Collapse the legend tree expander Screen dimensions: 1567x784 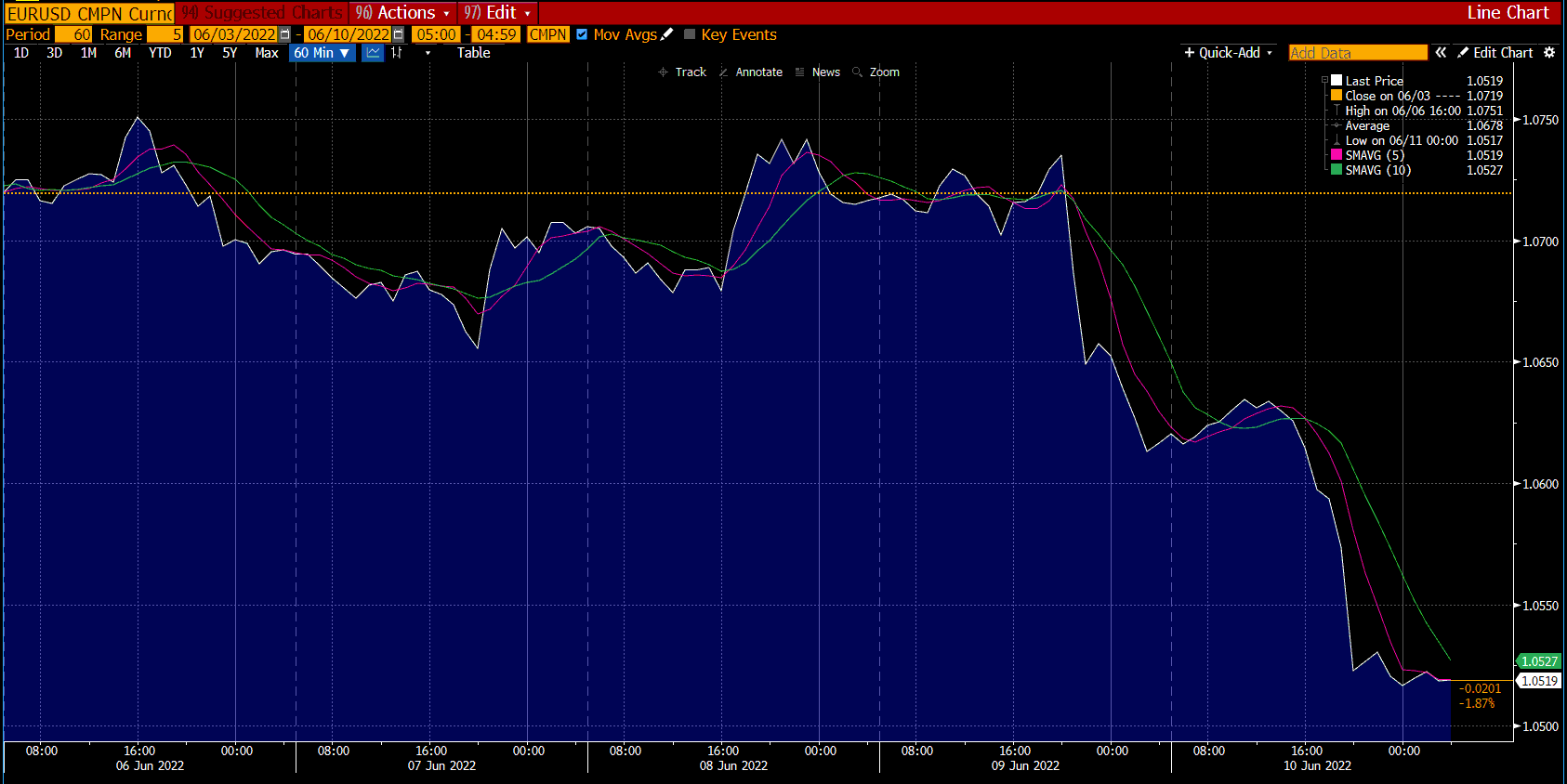click(1324, 81)
